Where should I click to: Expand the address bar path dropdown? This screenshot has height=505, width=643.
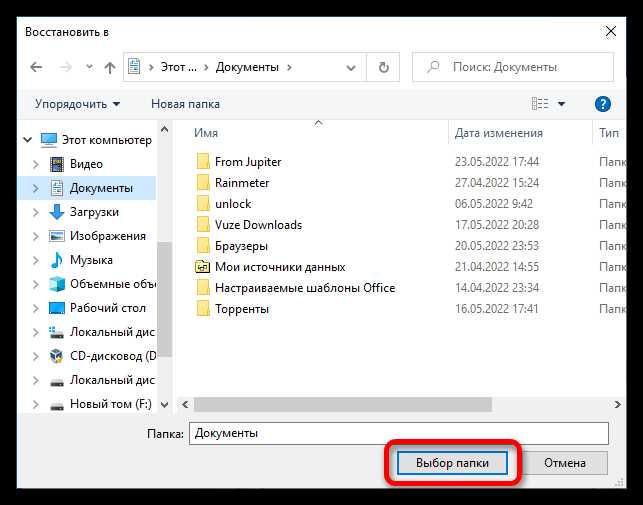pyautogui.click(x=351, y=68)
